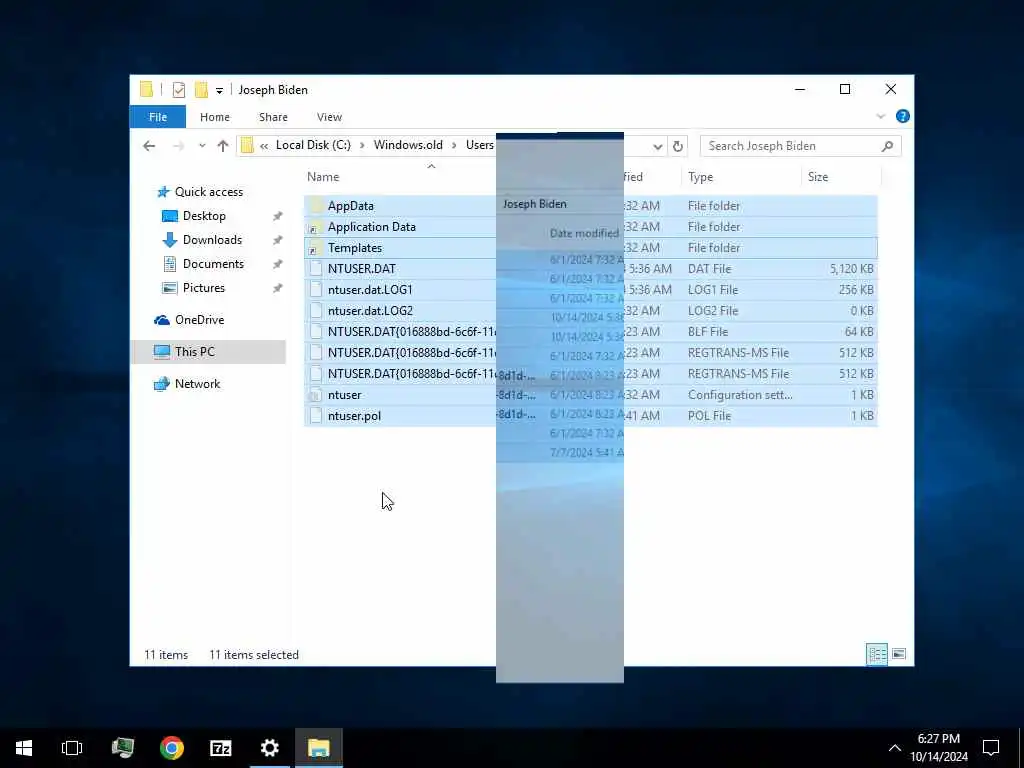
Task: Click the Properties quick access toolbar icon
Action: coord(178,90)
